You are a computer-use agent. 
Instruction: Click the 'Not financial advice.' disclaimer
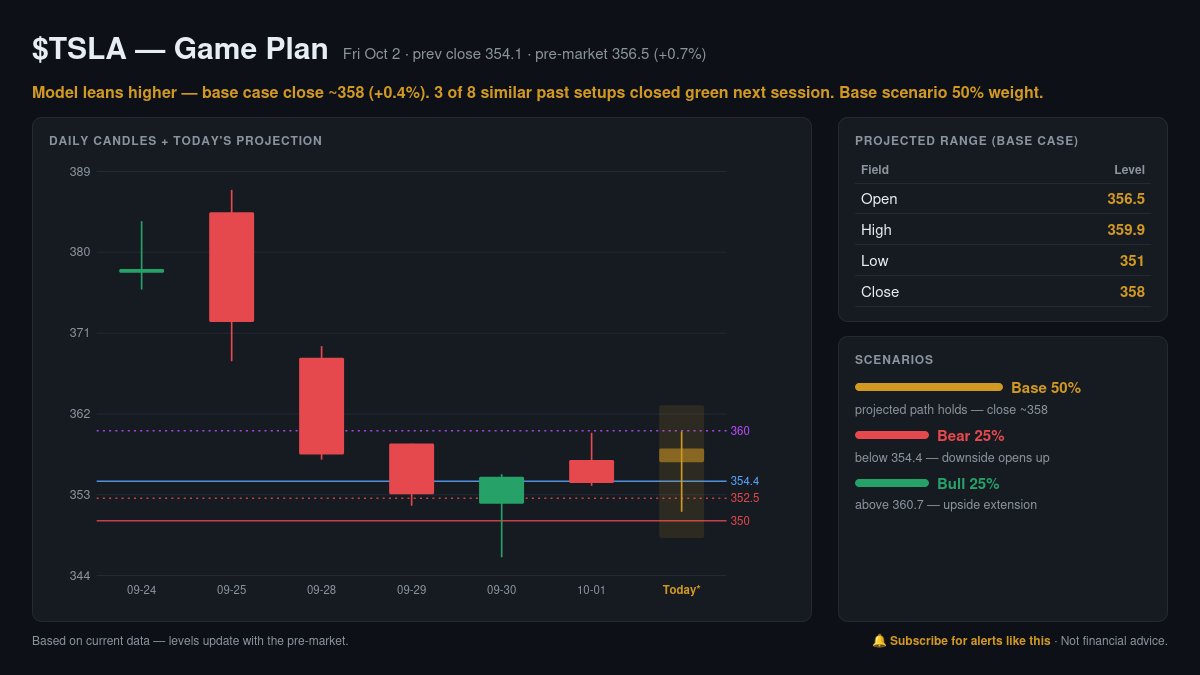(x=1114, y=641)
